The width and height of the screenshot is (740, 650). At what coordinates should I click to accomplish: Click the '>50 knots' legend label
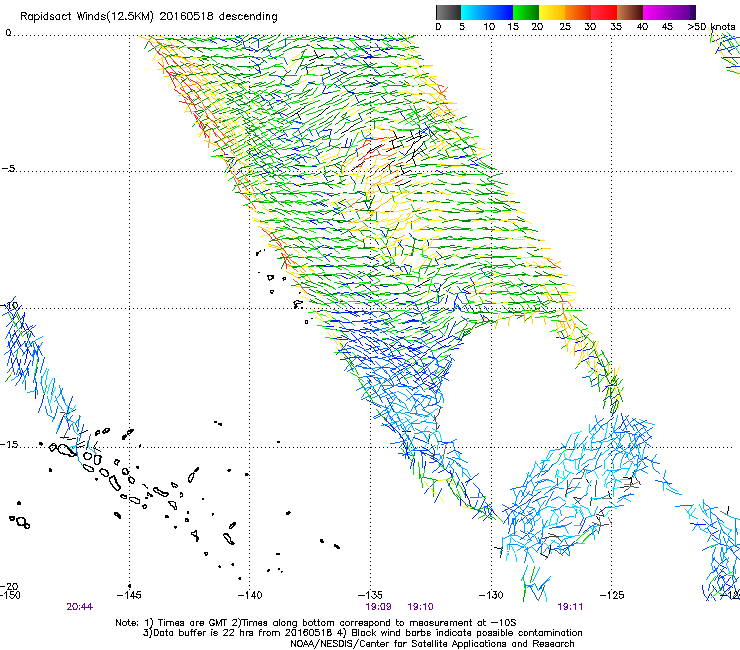click(711, 27)
